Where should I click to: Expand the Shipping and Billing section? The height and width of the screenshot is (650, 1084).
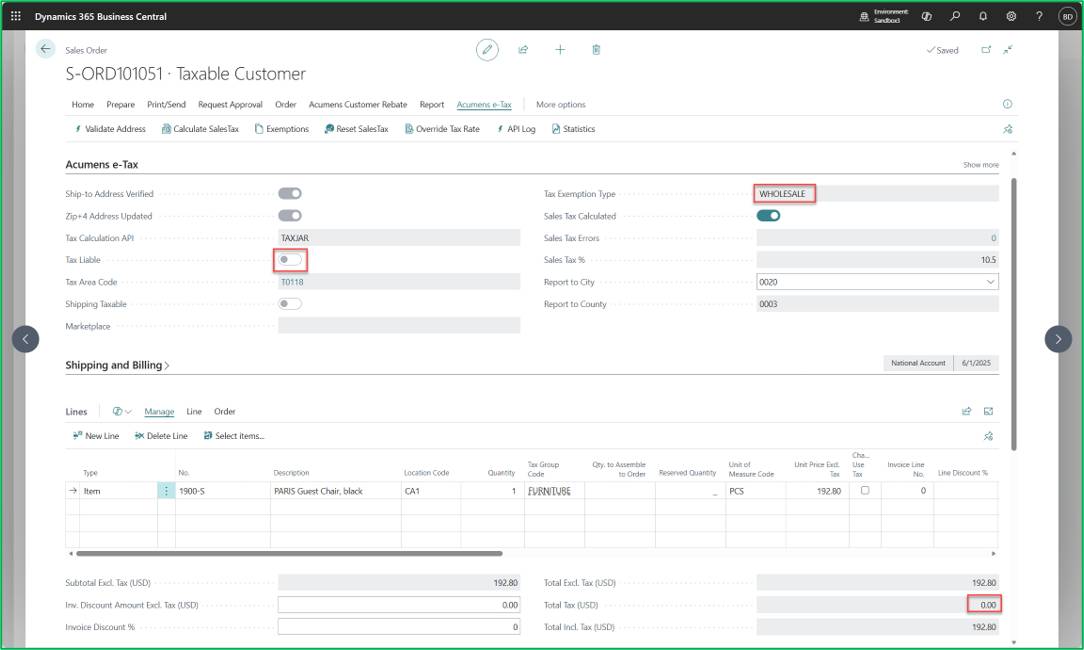coord(117,365)
